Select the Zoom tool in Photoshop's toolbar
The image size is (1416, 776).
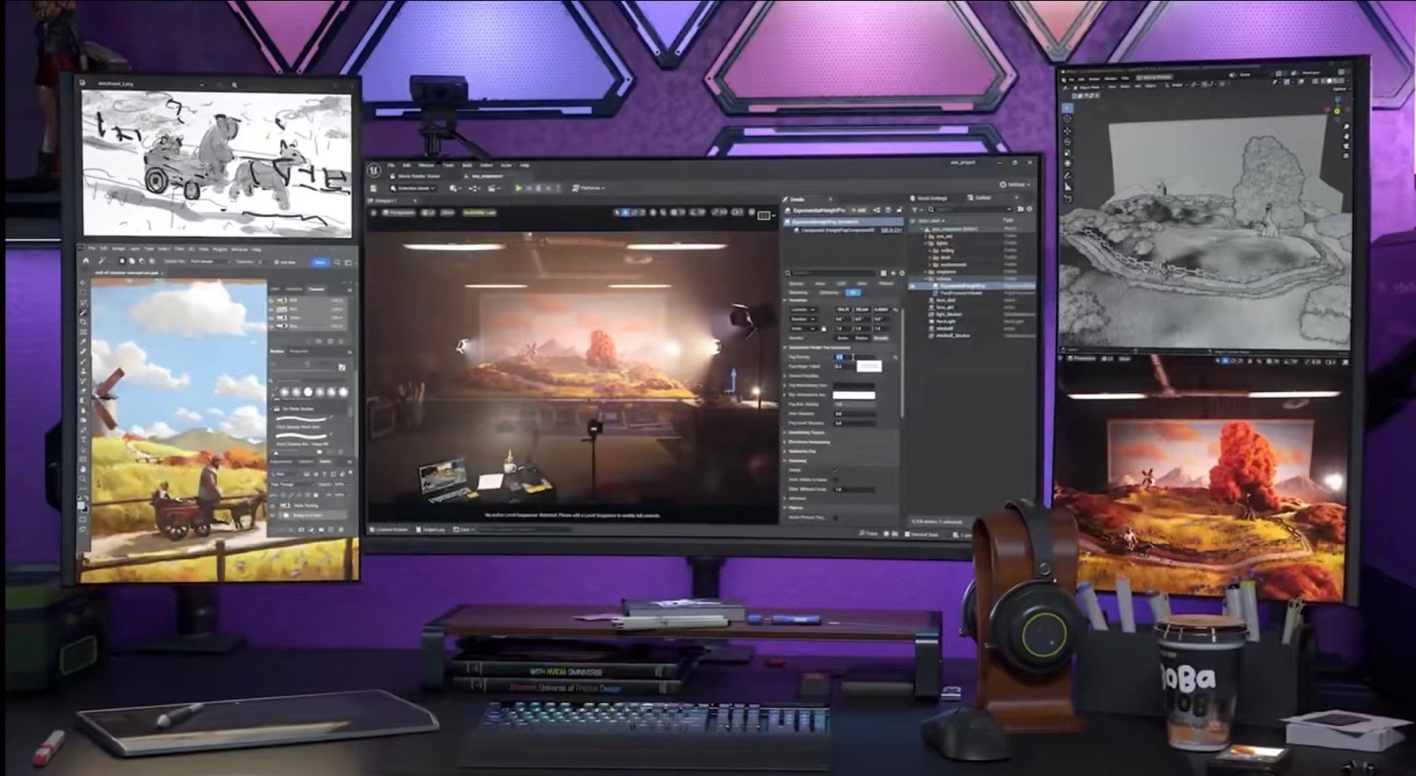tap(83, 478)
